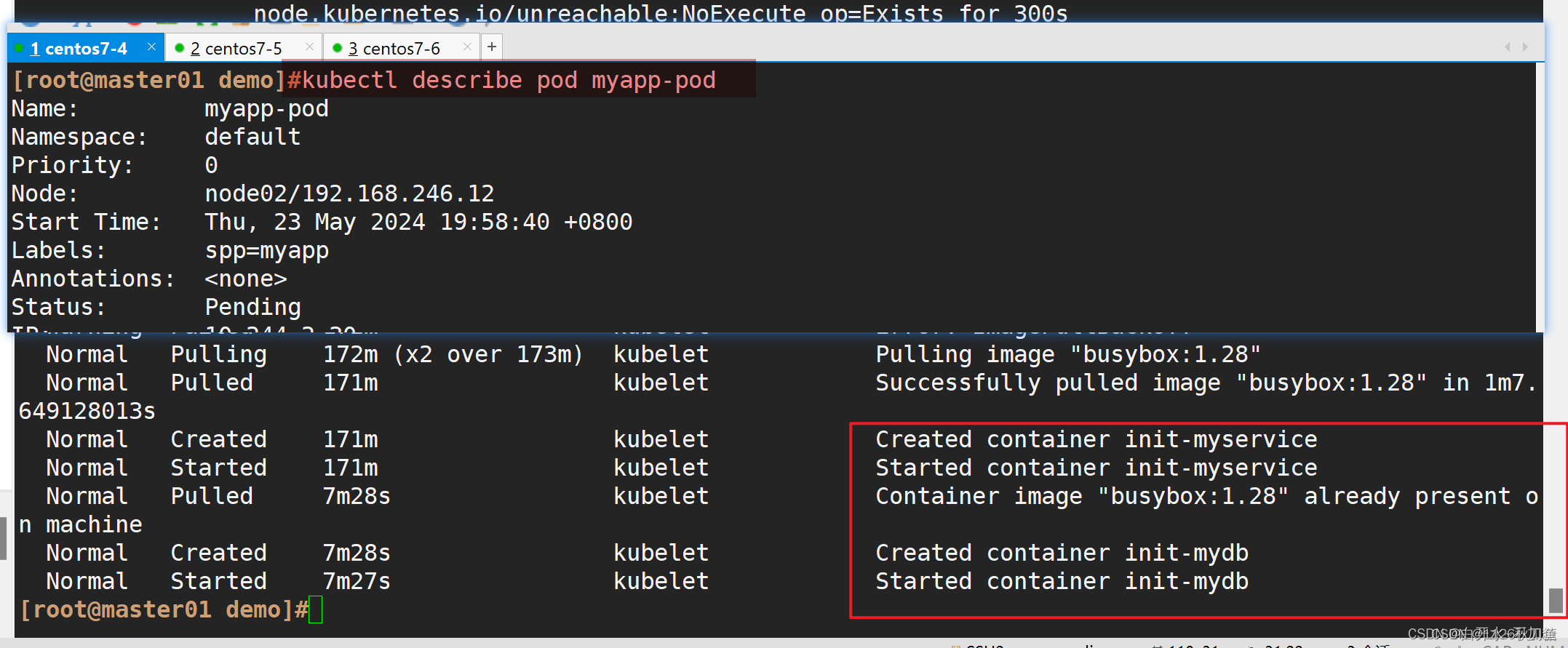1568x648 pixels.
Task: Click the node02/192.168.246.12 node value
Action: tap(349, 193)
